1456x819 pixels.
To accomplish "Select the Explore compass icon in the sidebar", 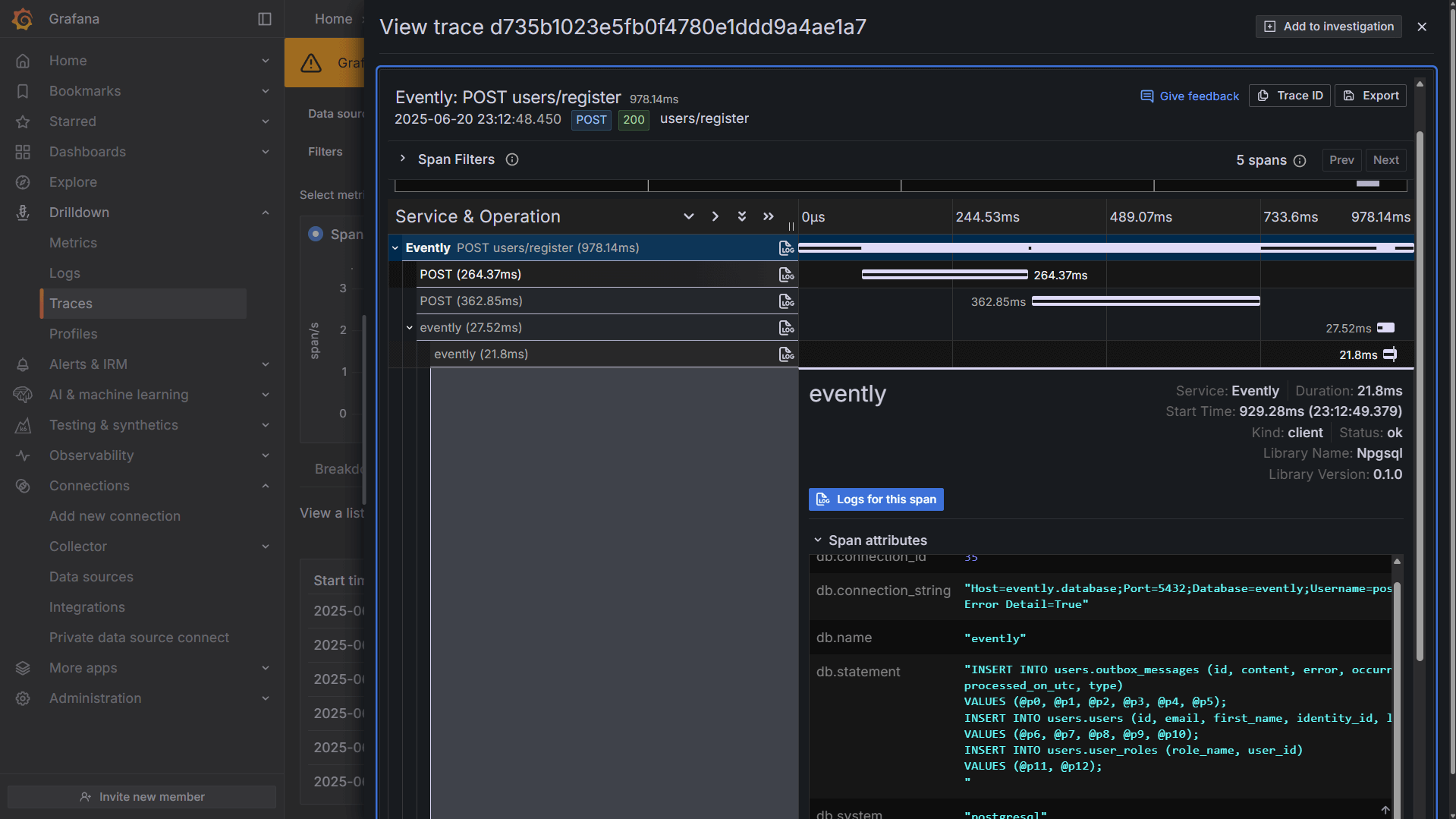I will tap(23, 182).
